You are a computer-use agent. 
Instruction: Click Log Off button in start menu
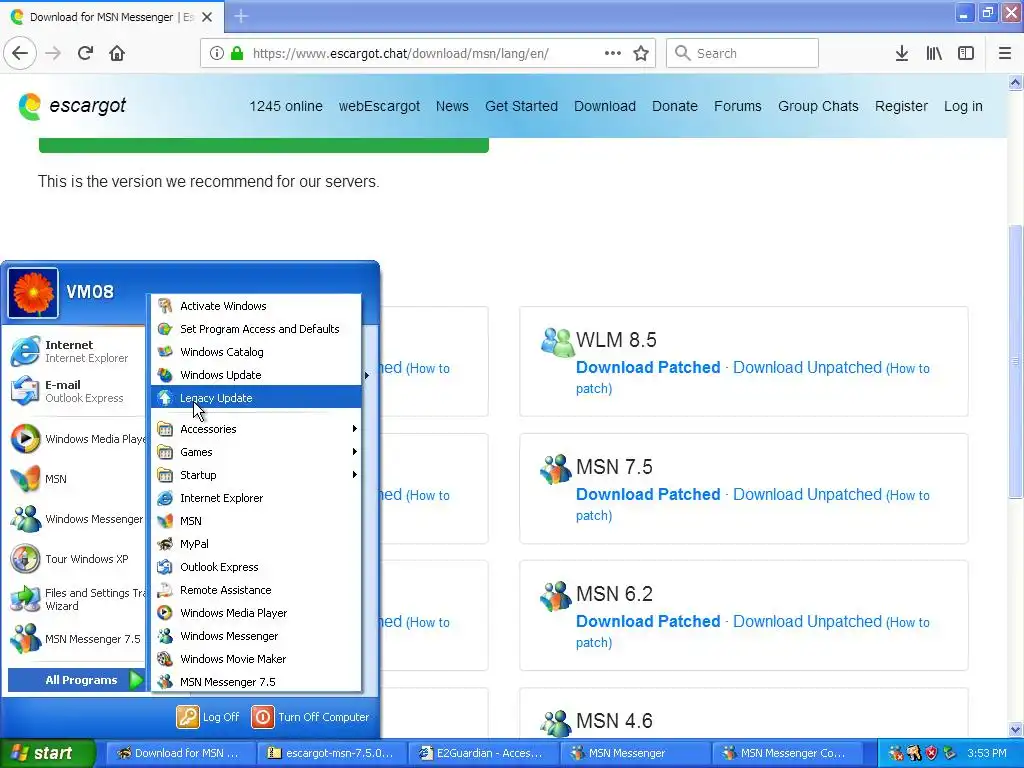(x=208, y=717)
